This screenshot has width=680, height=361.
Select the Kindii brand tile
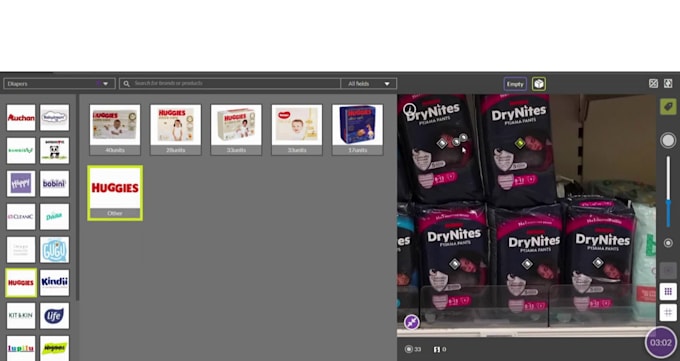coord(54,282)
